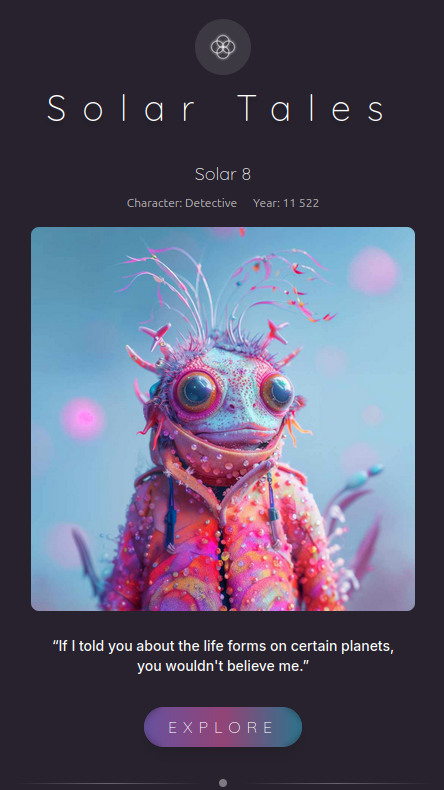Click the Character: Detective label
Image resolution: width=444 pixels, height=790 pixels.
pyautogui.click(x=182, y=203)
